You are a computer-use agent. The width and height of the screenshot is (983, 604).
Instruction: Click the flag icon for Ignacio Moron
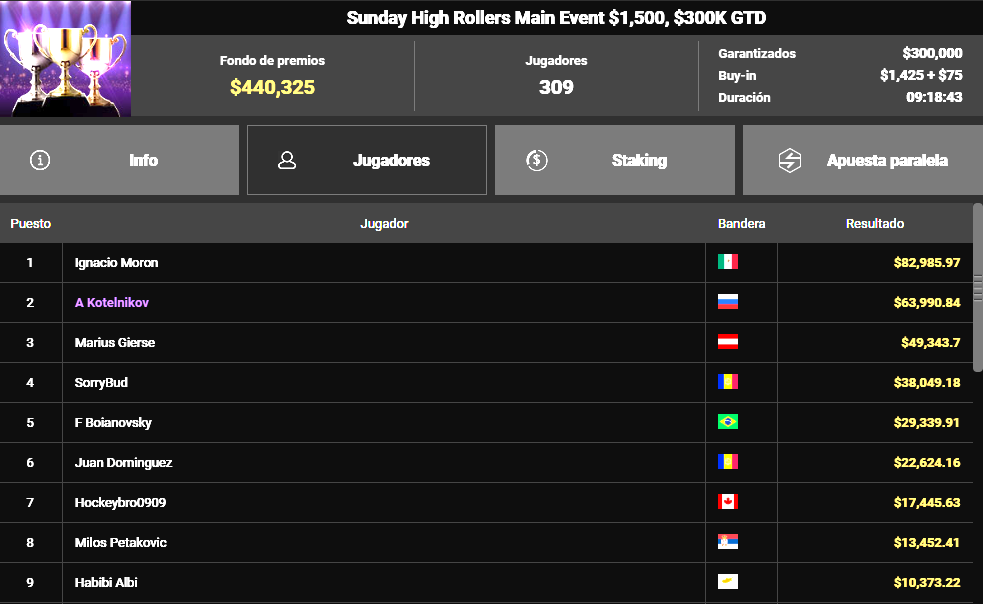728,262
